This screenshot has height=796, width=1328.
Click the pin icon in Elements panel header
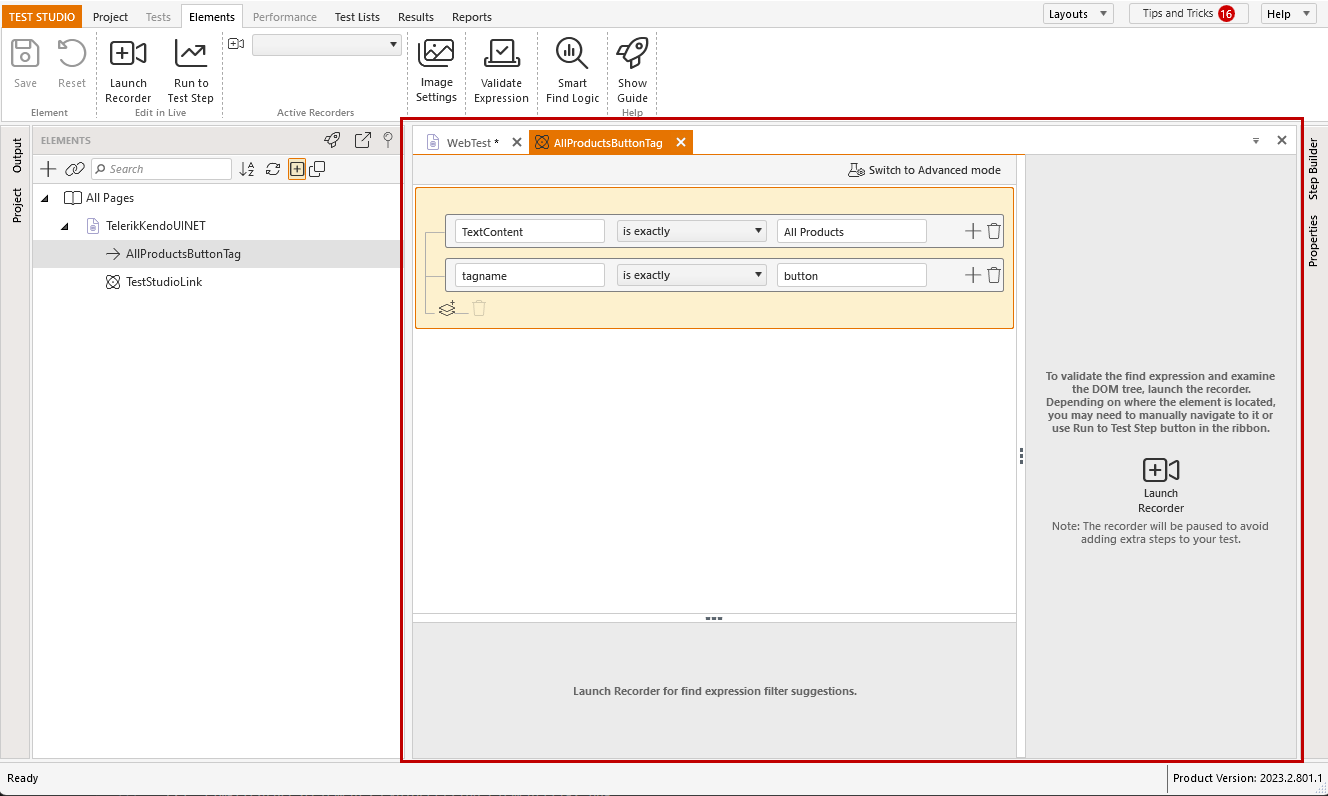[x=389, y=140]
